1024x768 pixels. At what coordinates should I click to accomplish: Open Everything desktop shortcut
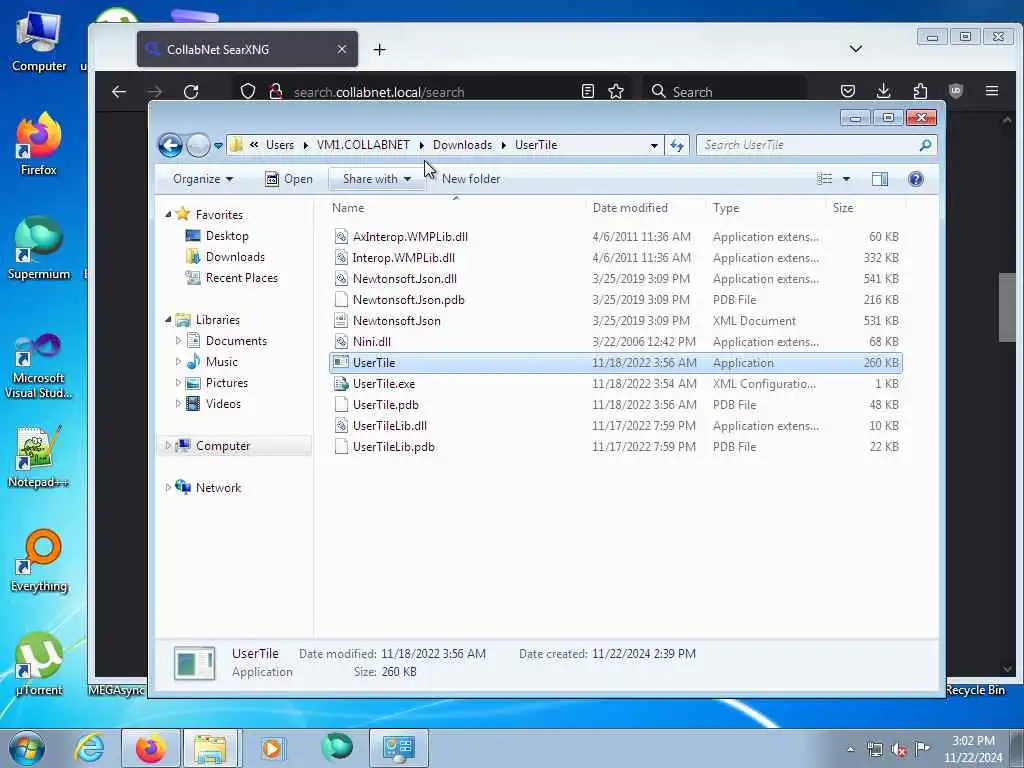(x=39, y=561)
